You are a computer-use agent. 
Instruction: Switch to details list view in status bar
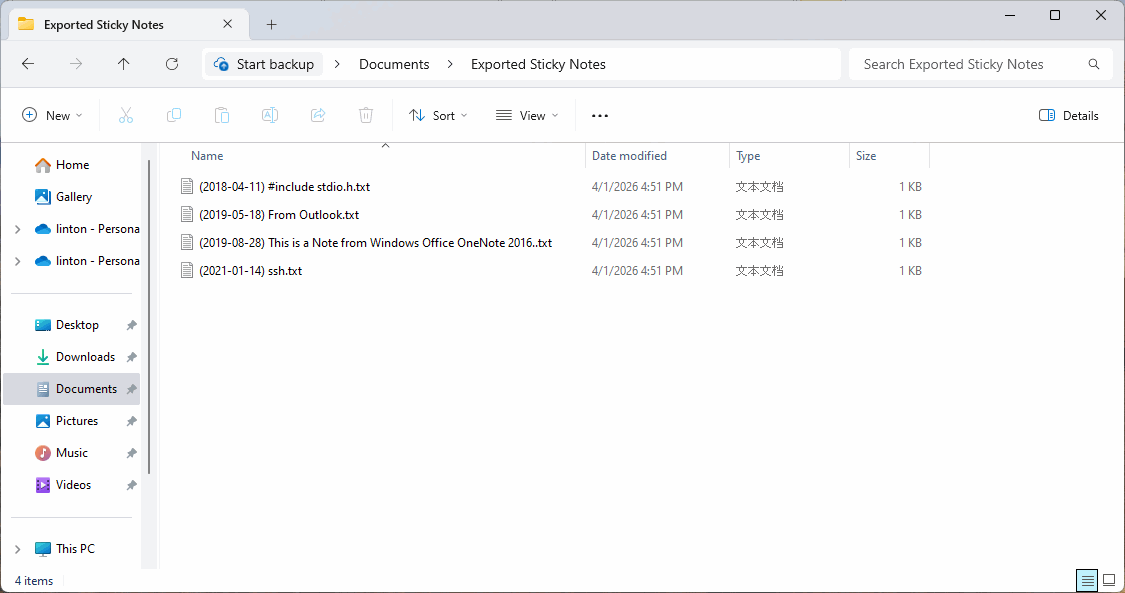pyautogui.click(x=1086, y=581)
